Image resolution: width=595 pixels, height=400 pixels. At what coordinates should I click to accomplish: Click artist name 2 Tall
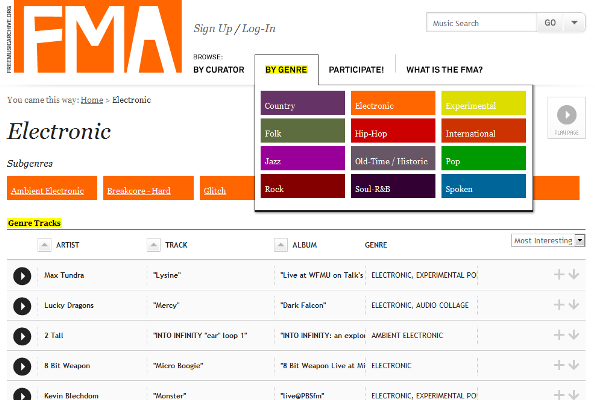(x=54, y=335)
